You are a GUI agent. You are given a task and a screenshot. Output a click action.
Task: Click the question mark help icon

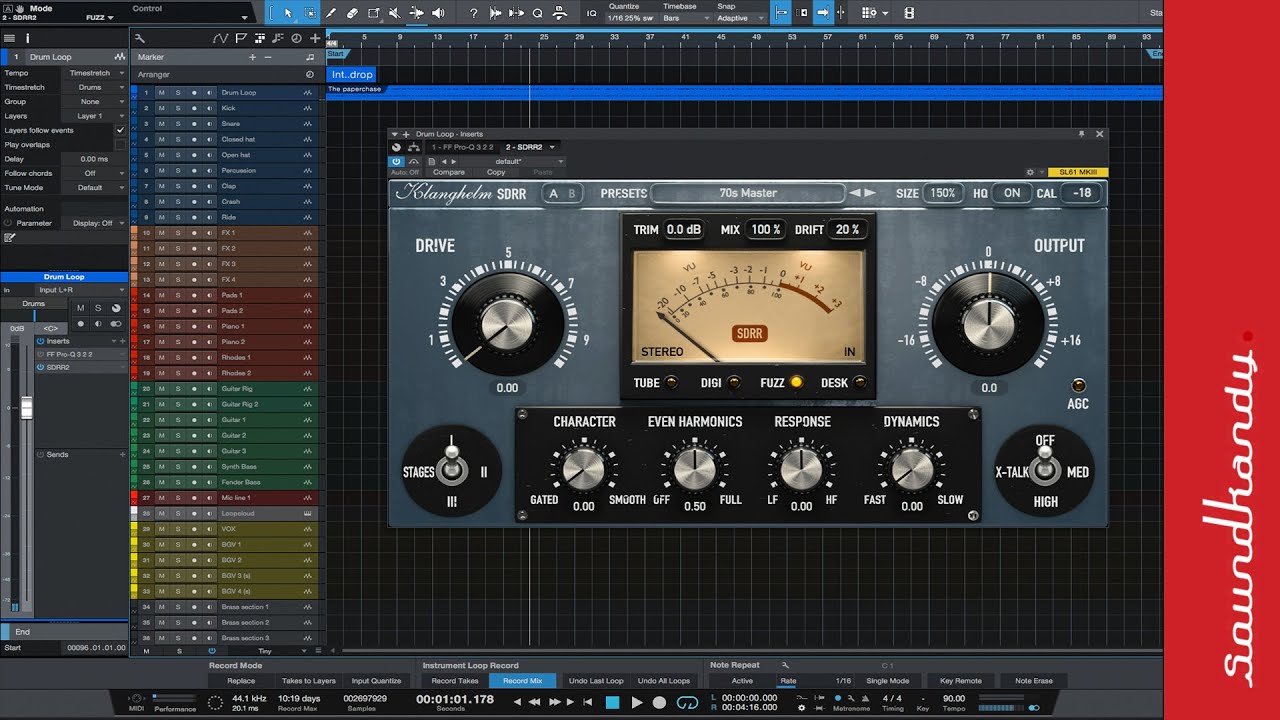pyautogui.click(x=474, y=13)
